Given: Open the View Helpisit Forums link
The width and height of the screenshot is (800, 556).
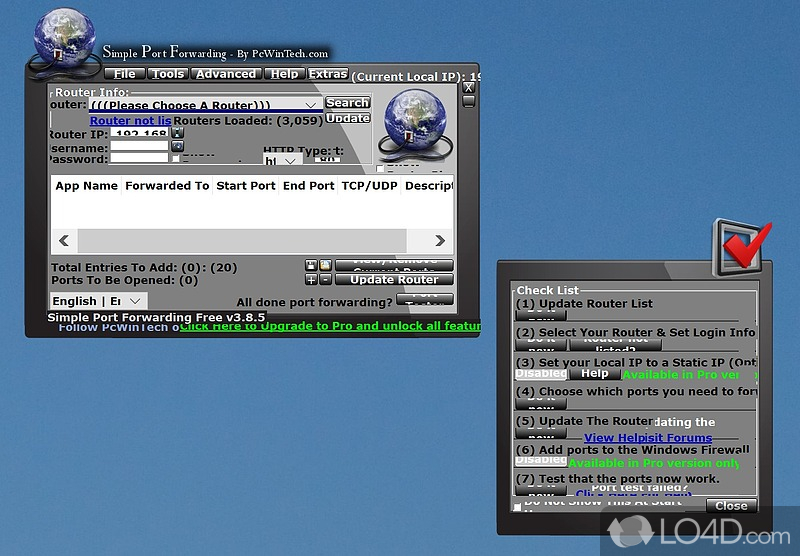Looking at the screenshot, I should coord(648,438).
